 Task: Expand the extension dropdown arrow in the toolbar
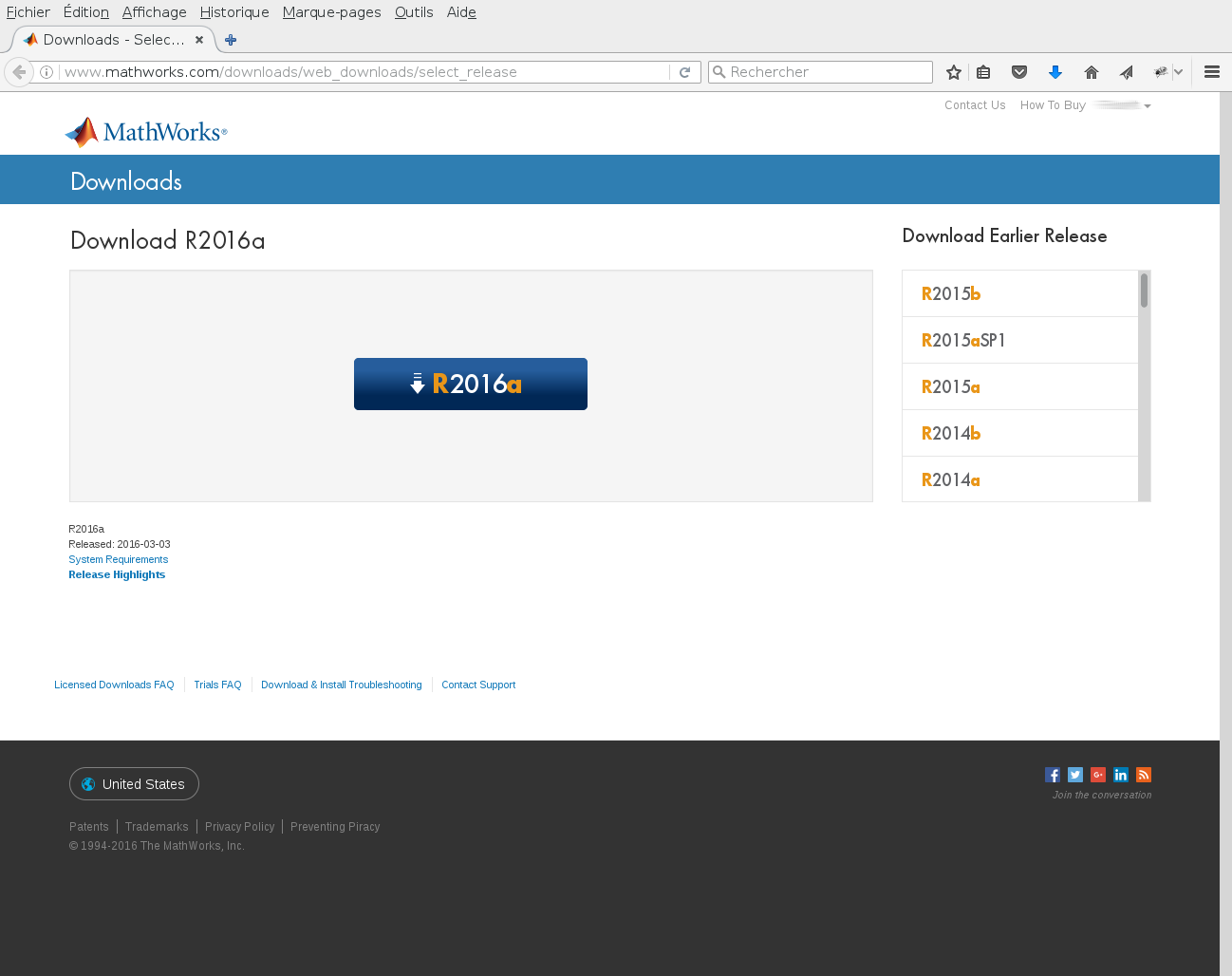coord(1178,72)
